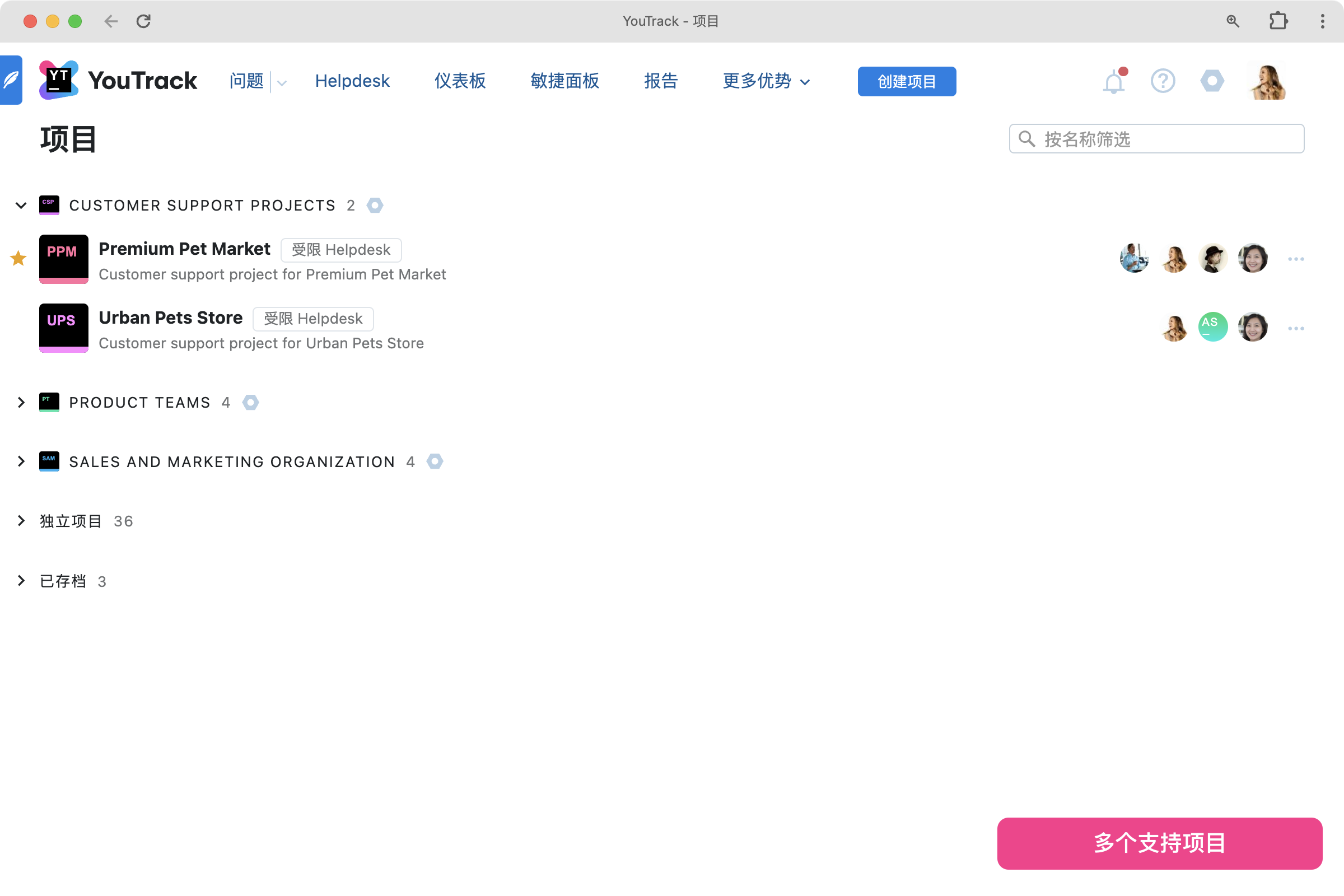
Task: Click the 创建项目 button
Action: click(906, 81)
